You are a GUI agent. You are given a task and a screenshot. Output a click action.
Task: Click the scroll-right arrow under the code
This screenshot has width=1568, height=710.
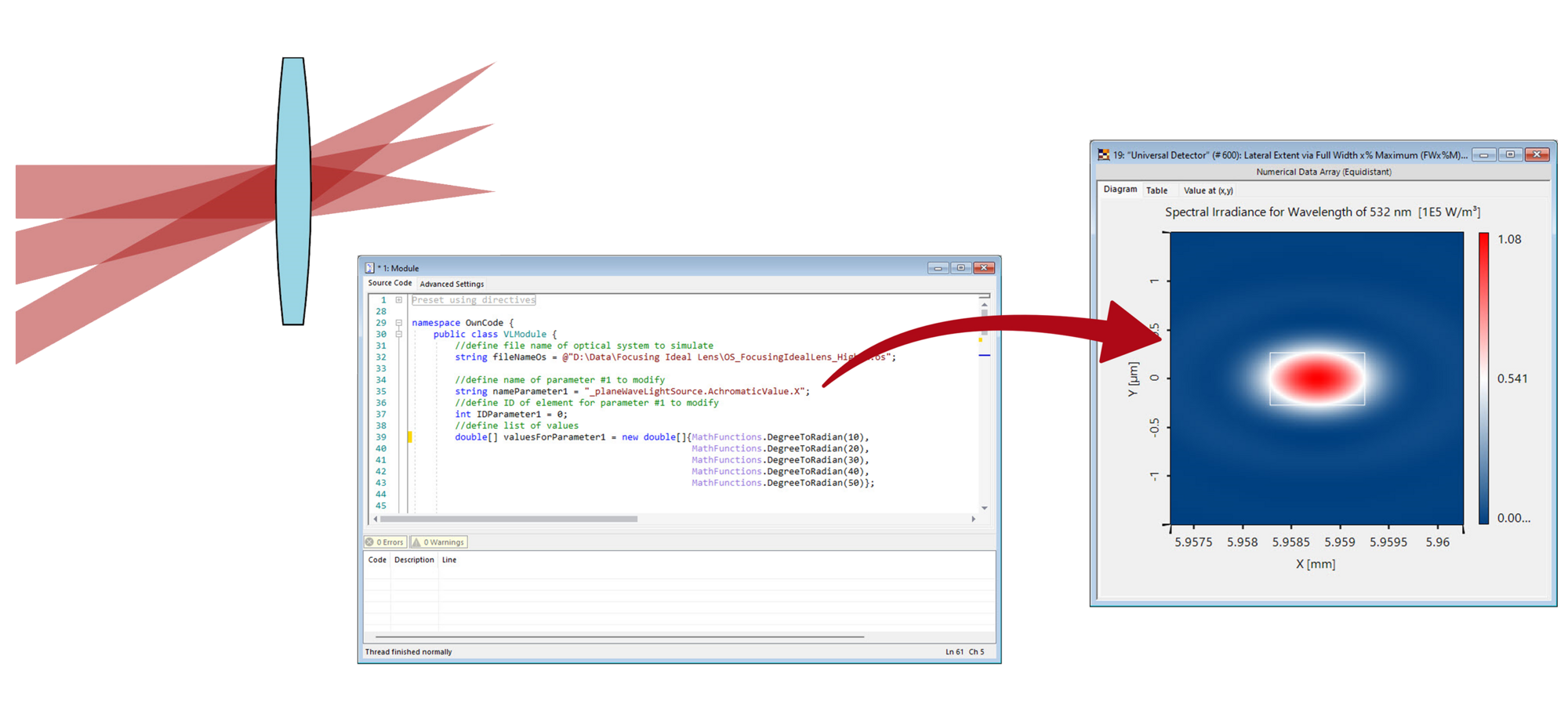(973, 519)
